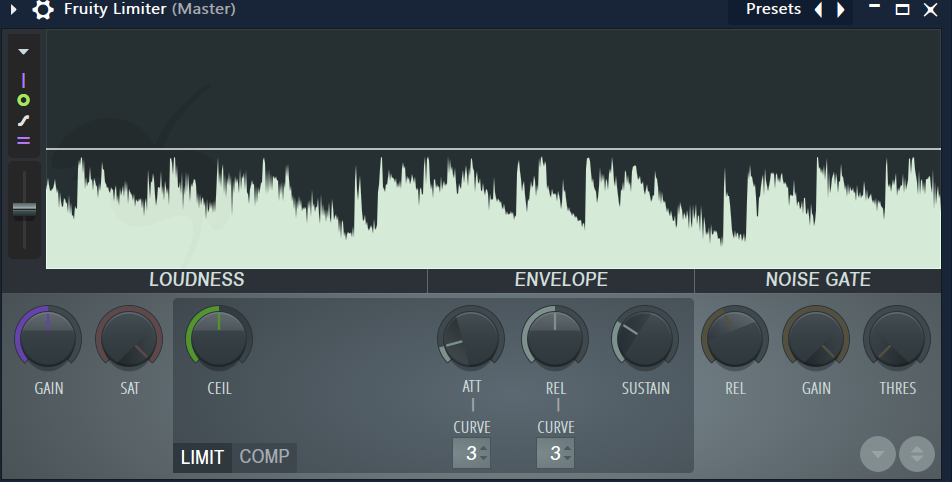Click the Fruity Limiter (Master) title text

coord(149,10)
